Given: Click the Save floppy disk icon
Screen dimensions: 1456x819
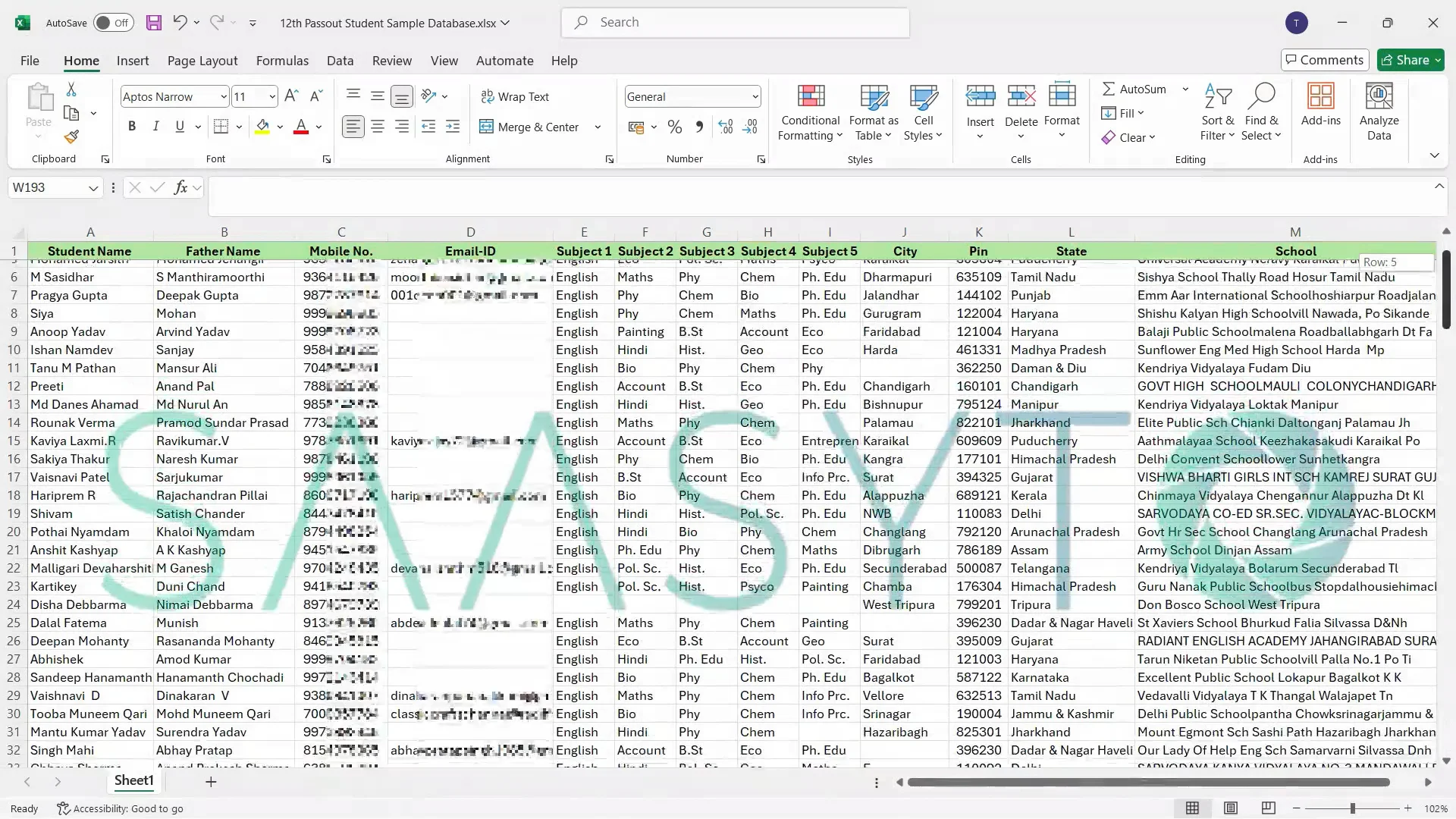Looking at the screenshot, I should click(x=154, y=23).
